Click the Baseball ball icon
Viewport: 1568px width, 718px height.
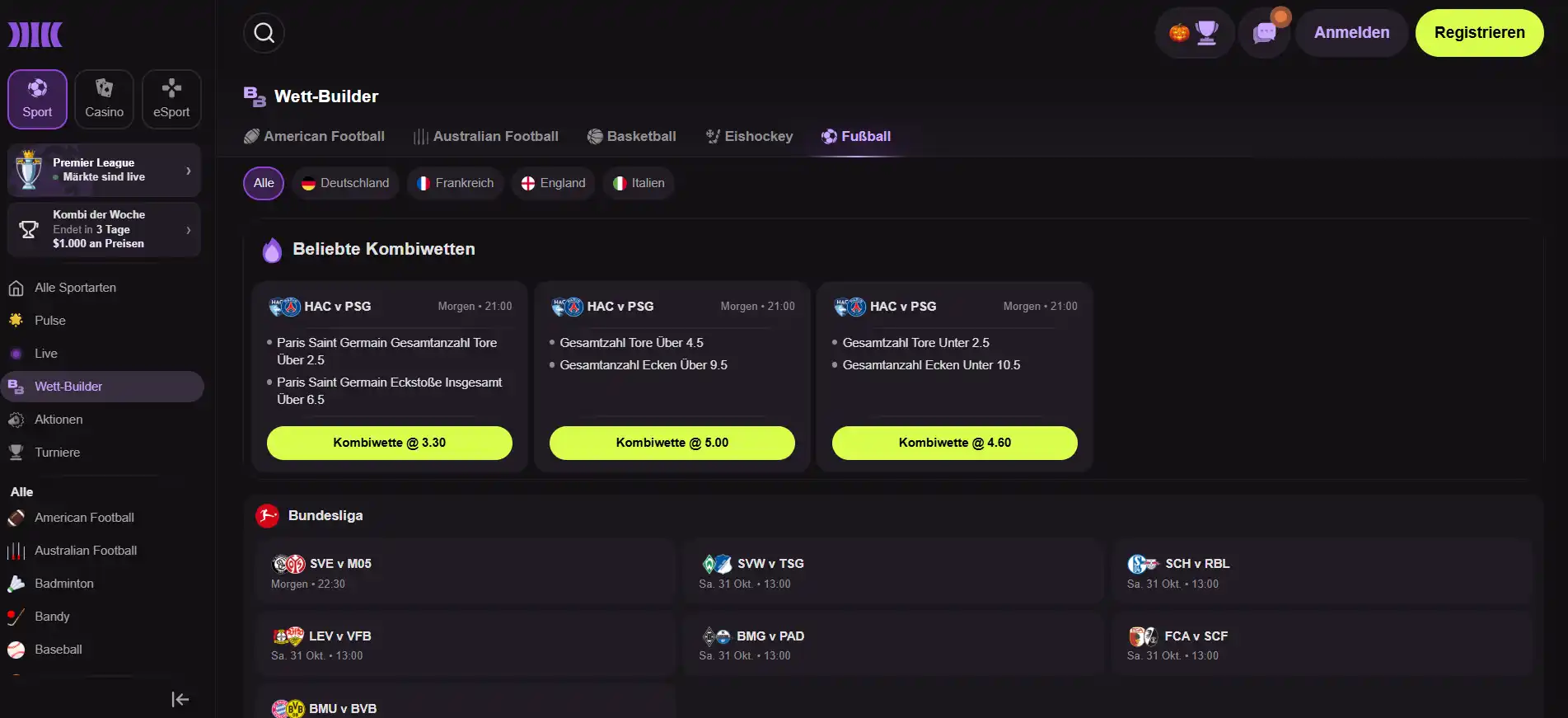point(16,650)
